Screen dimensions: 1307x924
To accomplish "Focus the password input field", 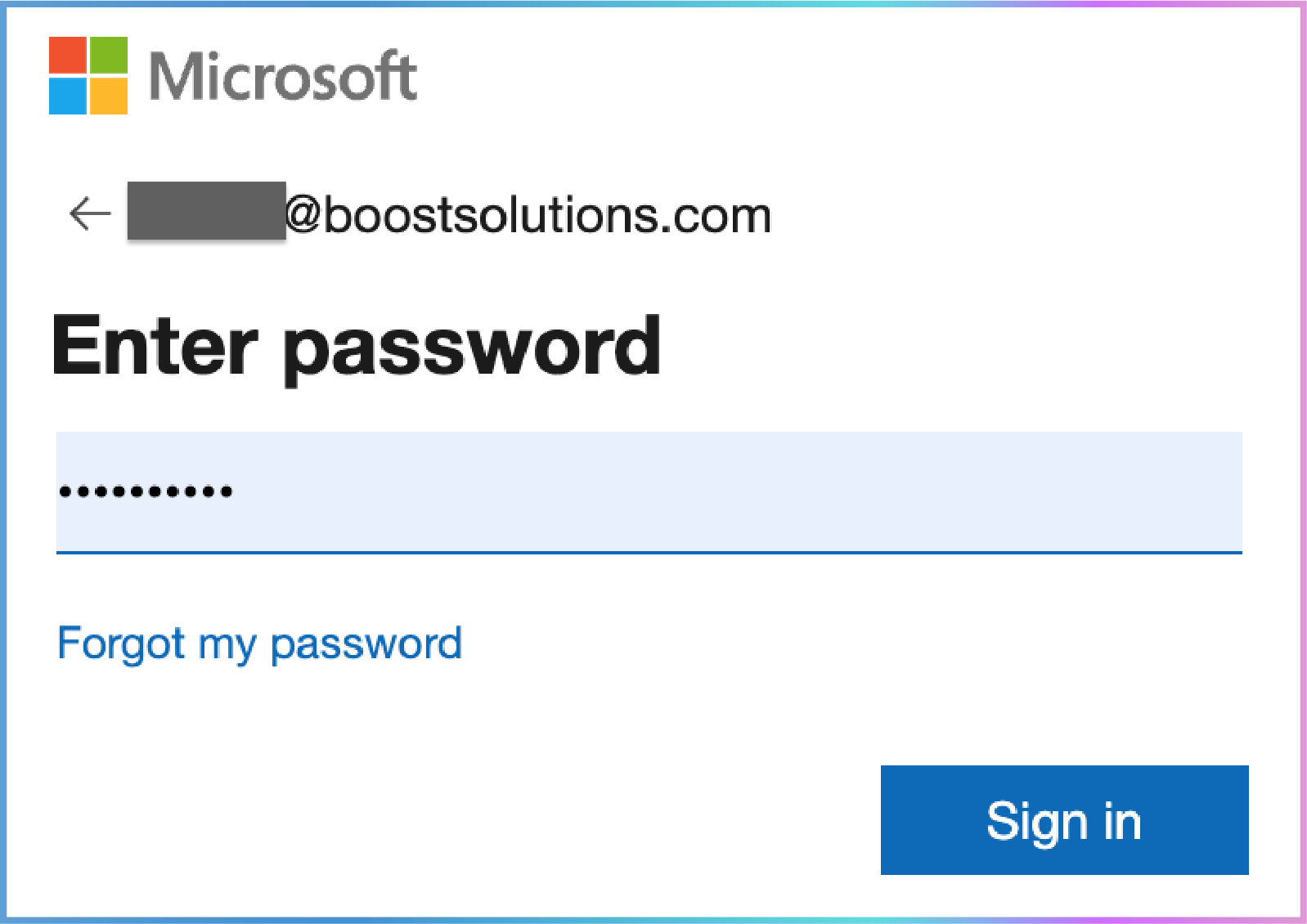I will [x=649, y=492].
